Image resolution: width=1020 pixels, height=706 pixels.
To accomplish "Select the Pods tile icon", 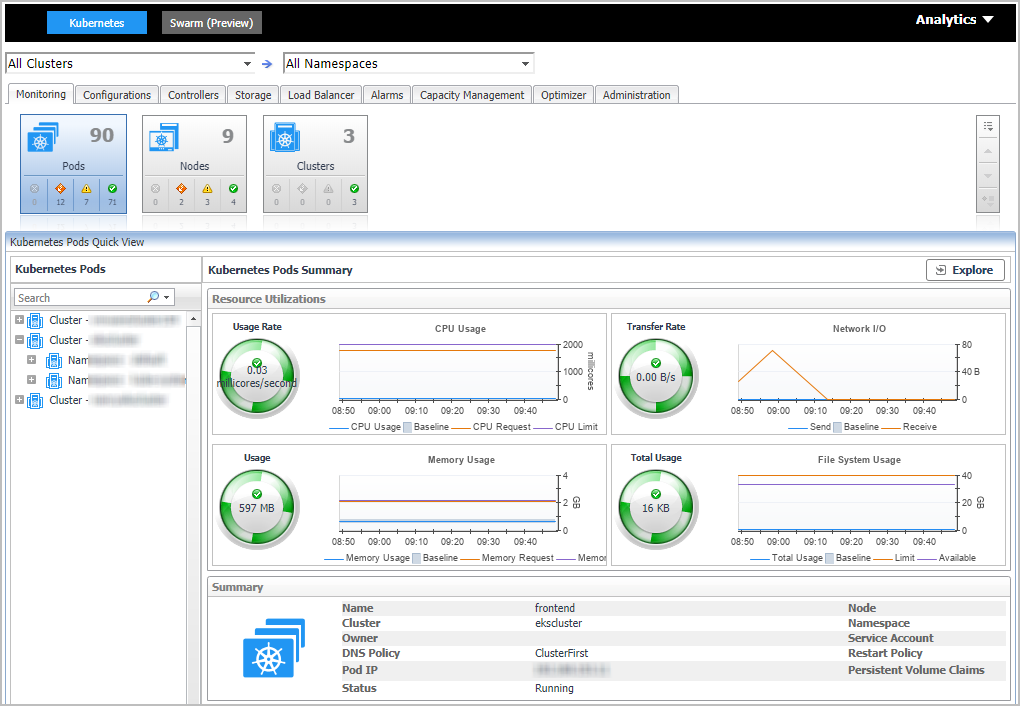I will pos(41,138).
